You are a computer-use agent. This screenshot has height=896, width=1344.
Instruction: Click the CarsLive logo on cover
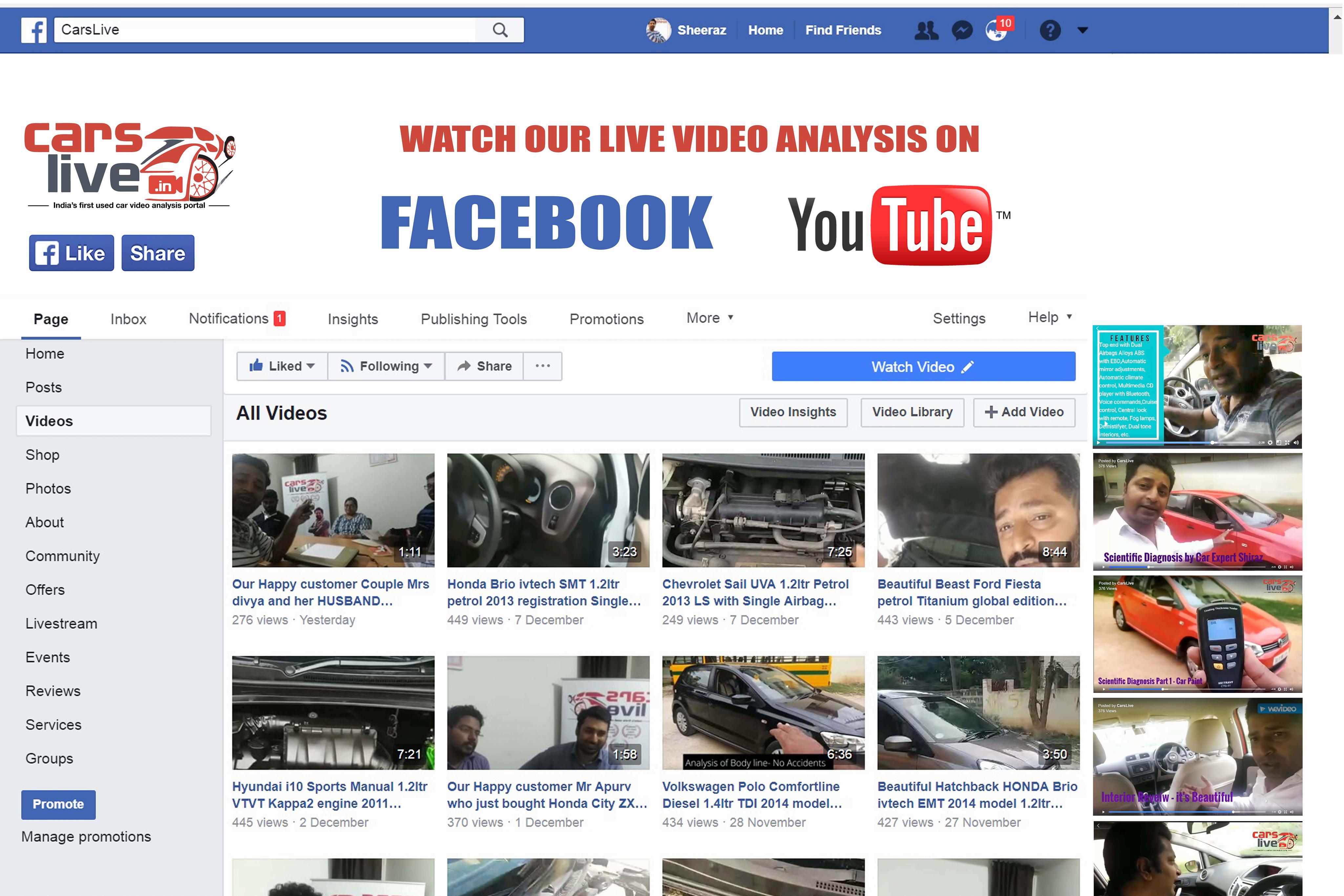(x=130, y=166)
